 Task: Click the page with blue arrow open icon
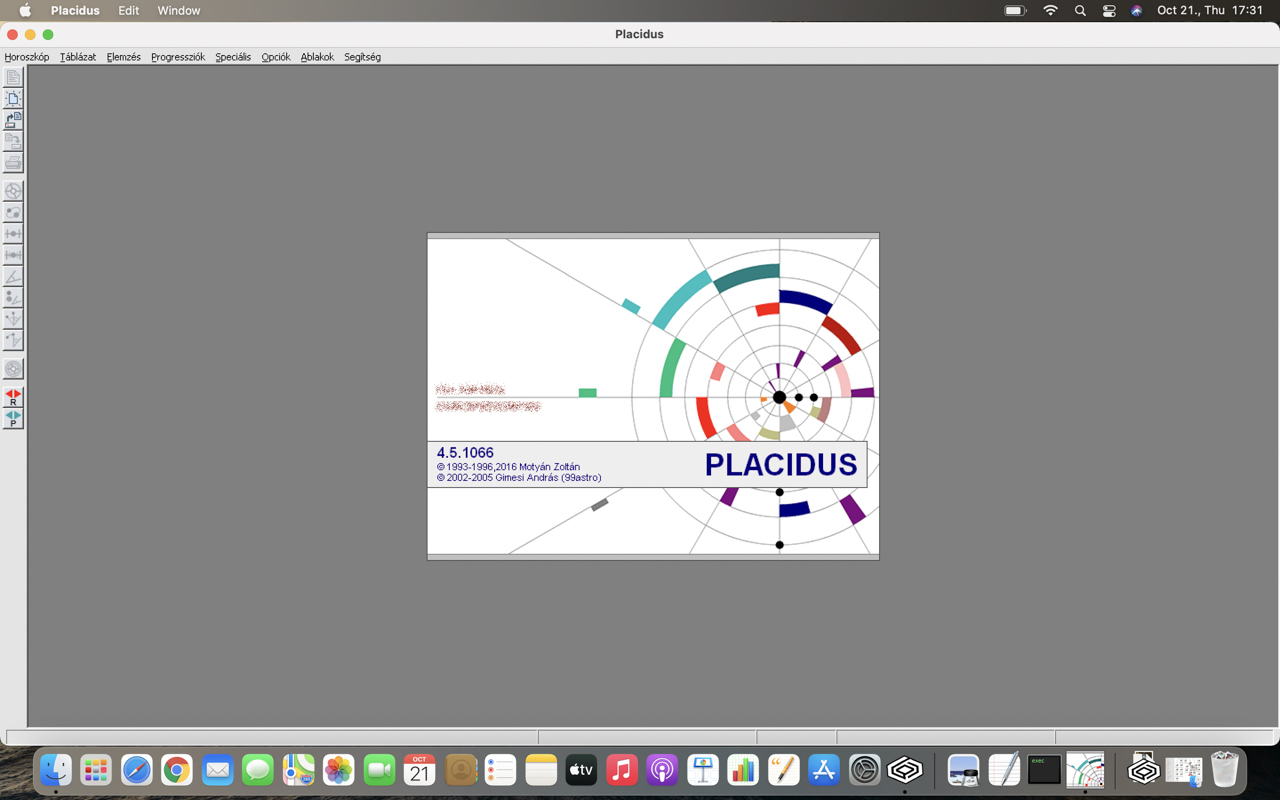click(x=13, y=120)
